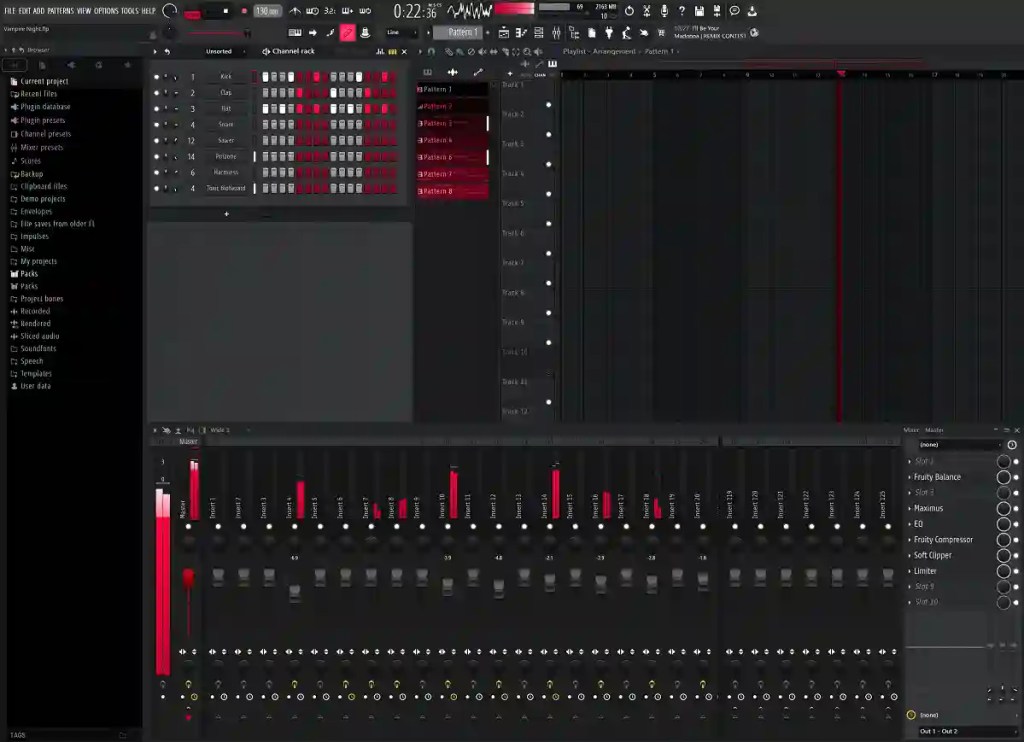Mute the Clap channel

pyautogui.click(x=156, y=93)
